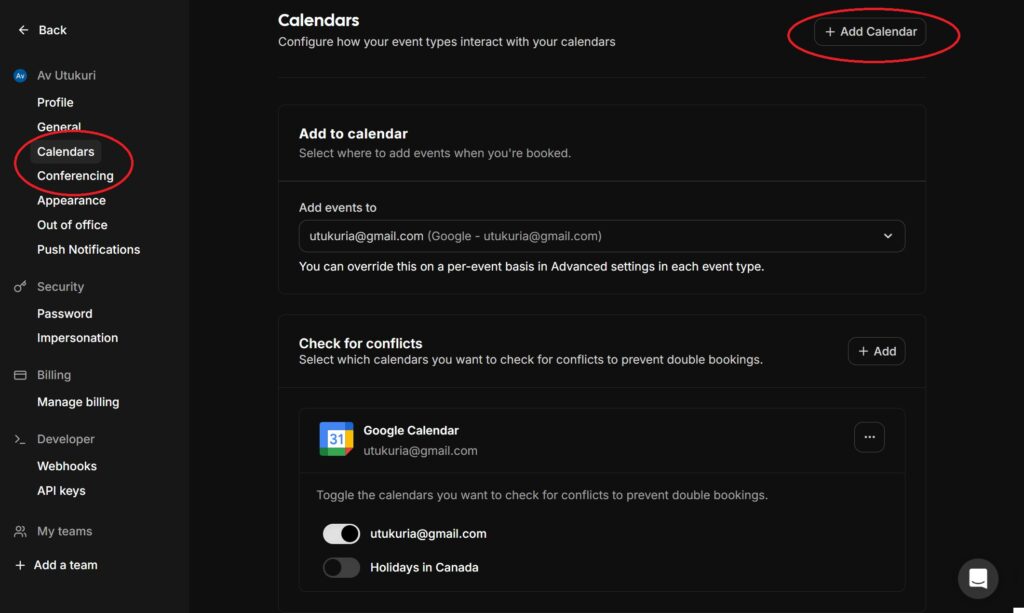Click the My teams people icon
The height and width of the screenshot is (613, 1024).
click(20, 532)
